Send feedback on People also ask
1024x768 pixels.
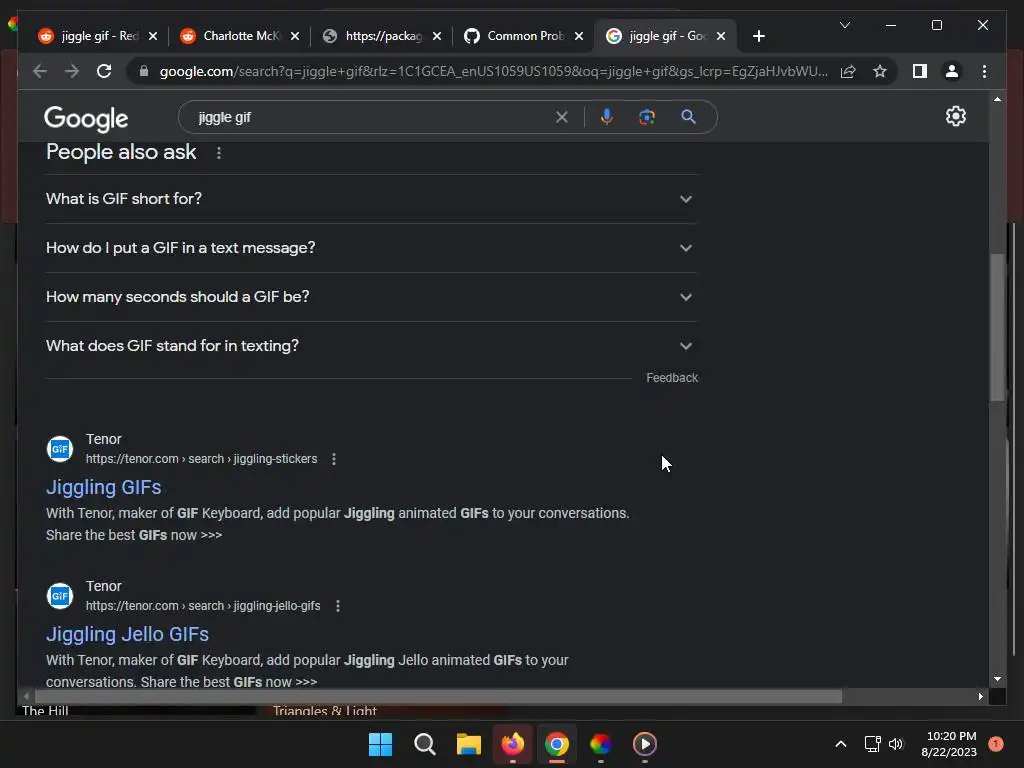[x=672, y=377]
